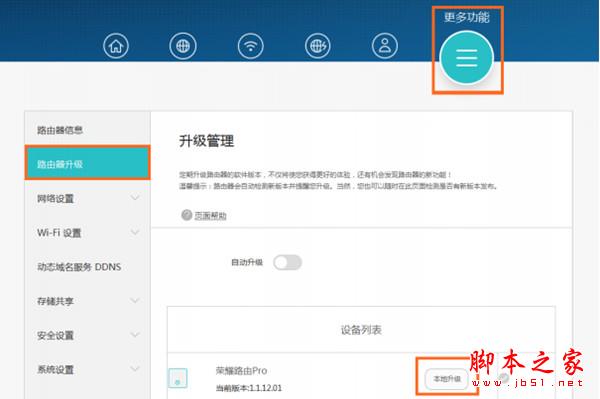
Task: Open the user account icon
Action: (x=385, y=46)
